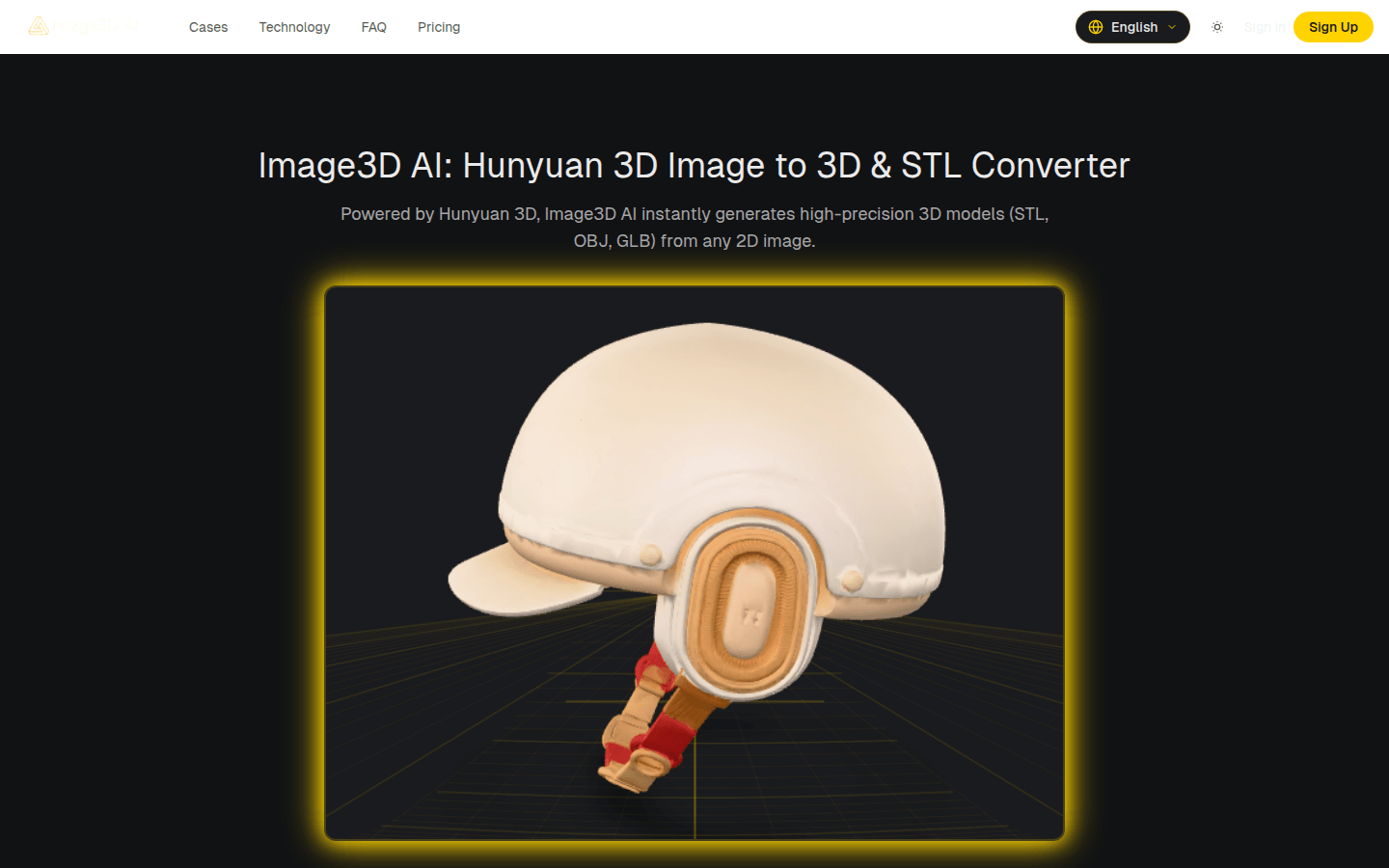Click the Powered by Hunyuan 3D subtitle
The width and height of the screenshot is (1389, 868).
pos(694,227)
